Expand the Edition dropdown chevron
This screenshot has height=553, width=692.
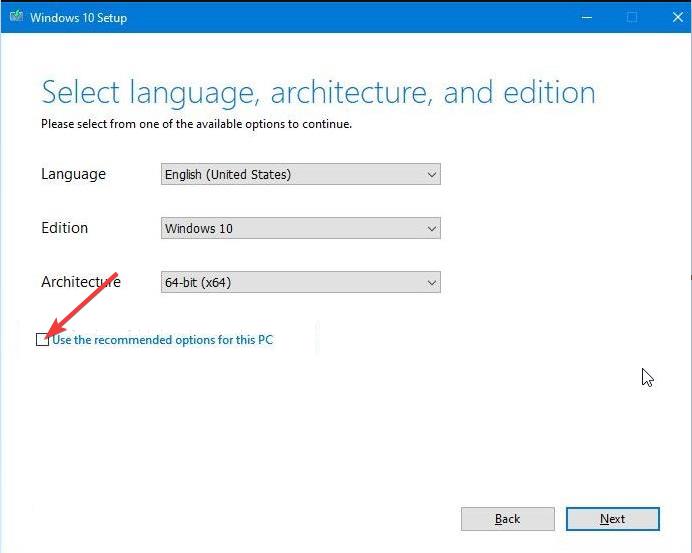pos(432,228)
